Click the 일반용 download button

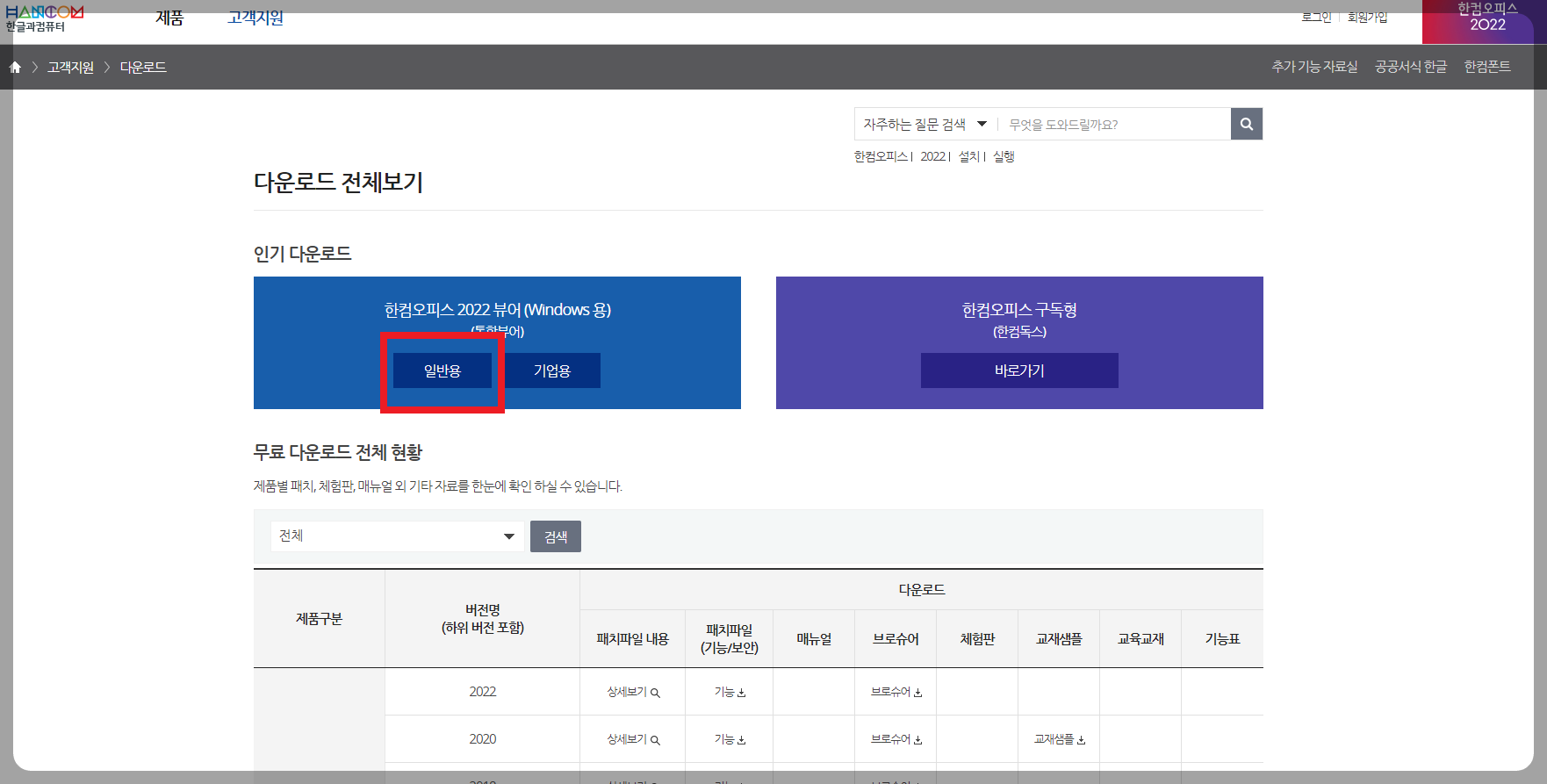(x=443, y=370)
